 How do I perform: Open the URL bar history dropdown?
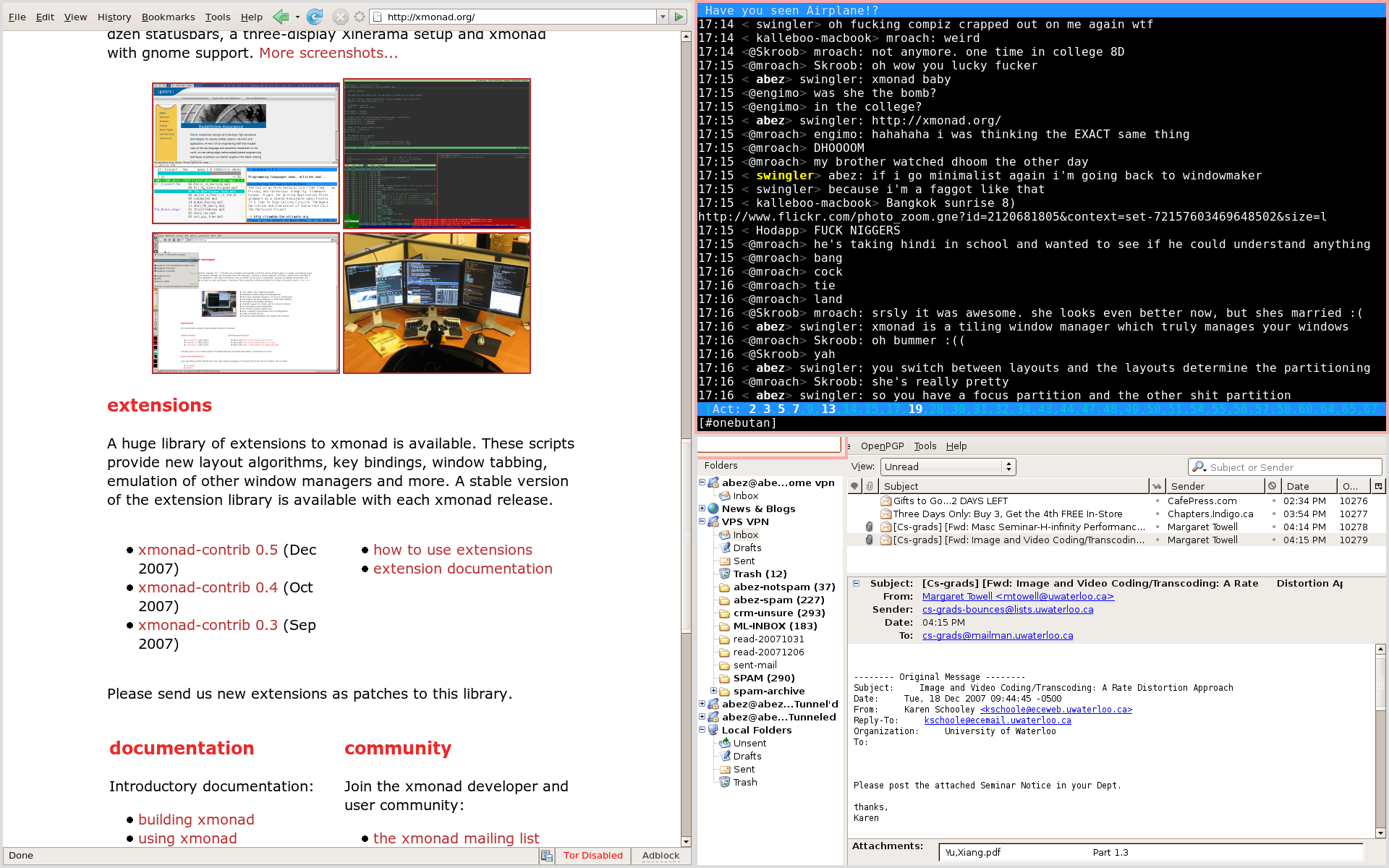coord(662,17)
